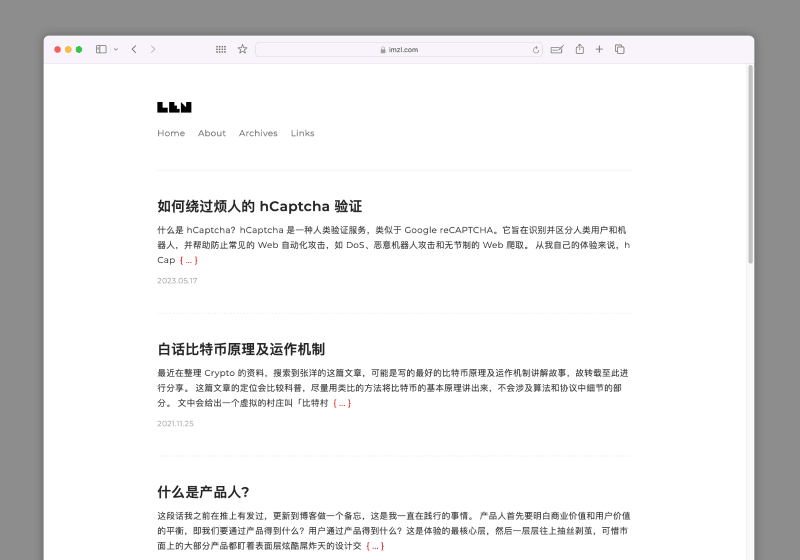Click the star bookmarks icon

[x=242, y=49]
